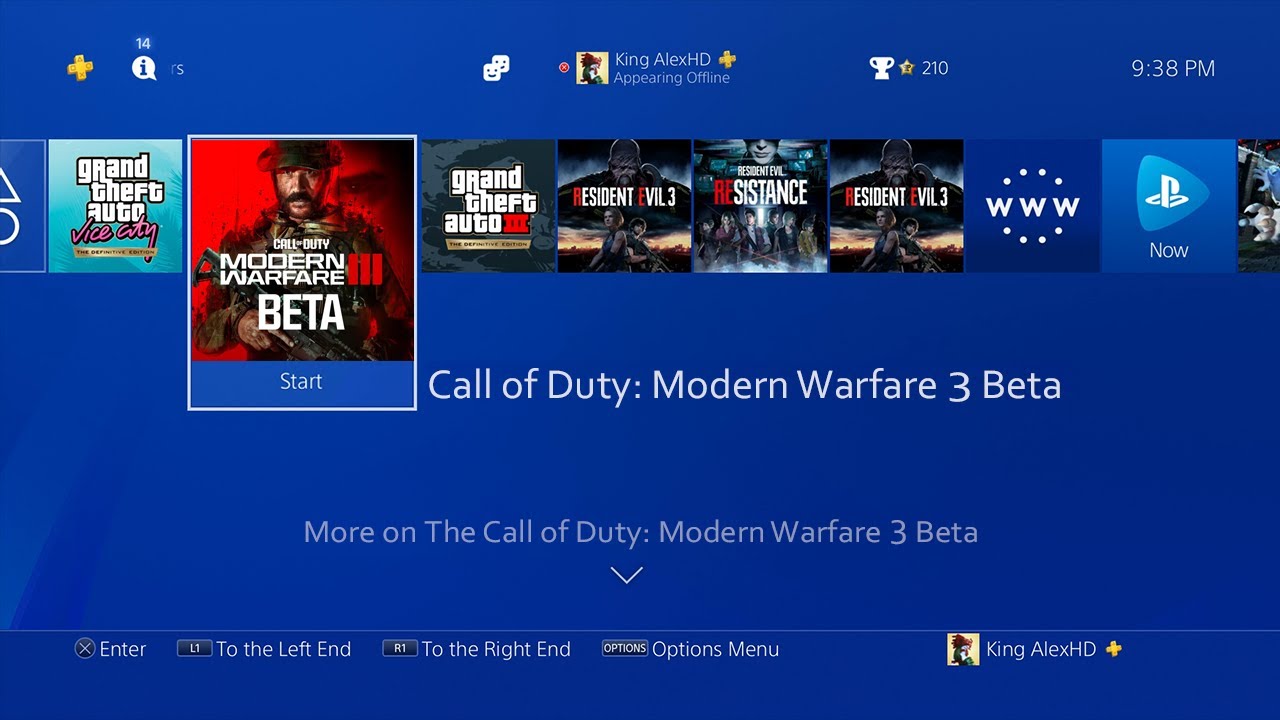This screenshot has height=720, width=1280.
Task: Open the PlayStation Plus icon in top bar
Action: tap(80, 68)
